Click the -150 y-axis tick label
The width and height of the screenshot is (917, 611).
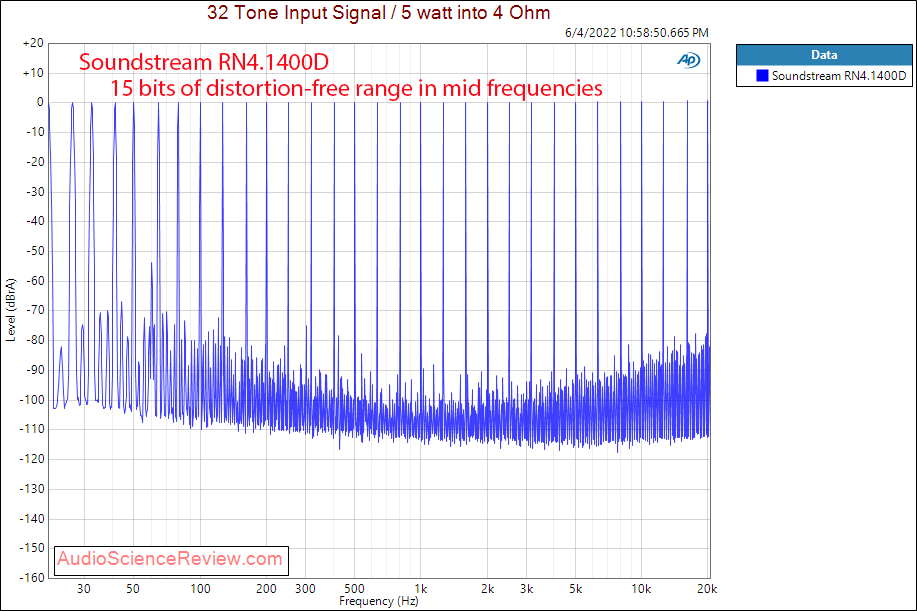tap(33, 548)
